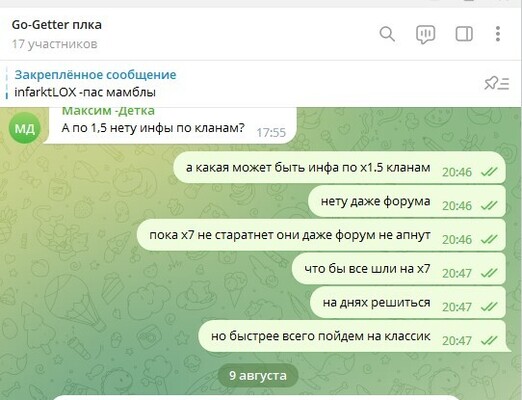Start a video chat via speech-bubble icon
Screen dimensions: 522x400
(426, 34)
